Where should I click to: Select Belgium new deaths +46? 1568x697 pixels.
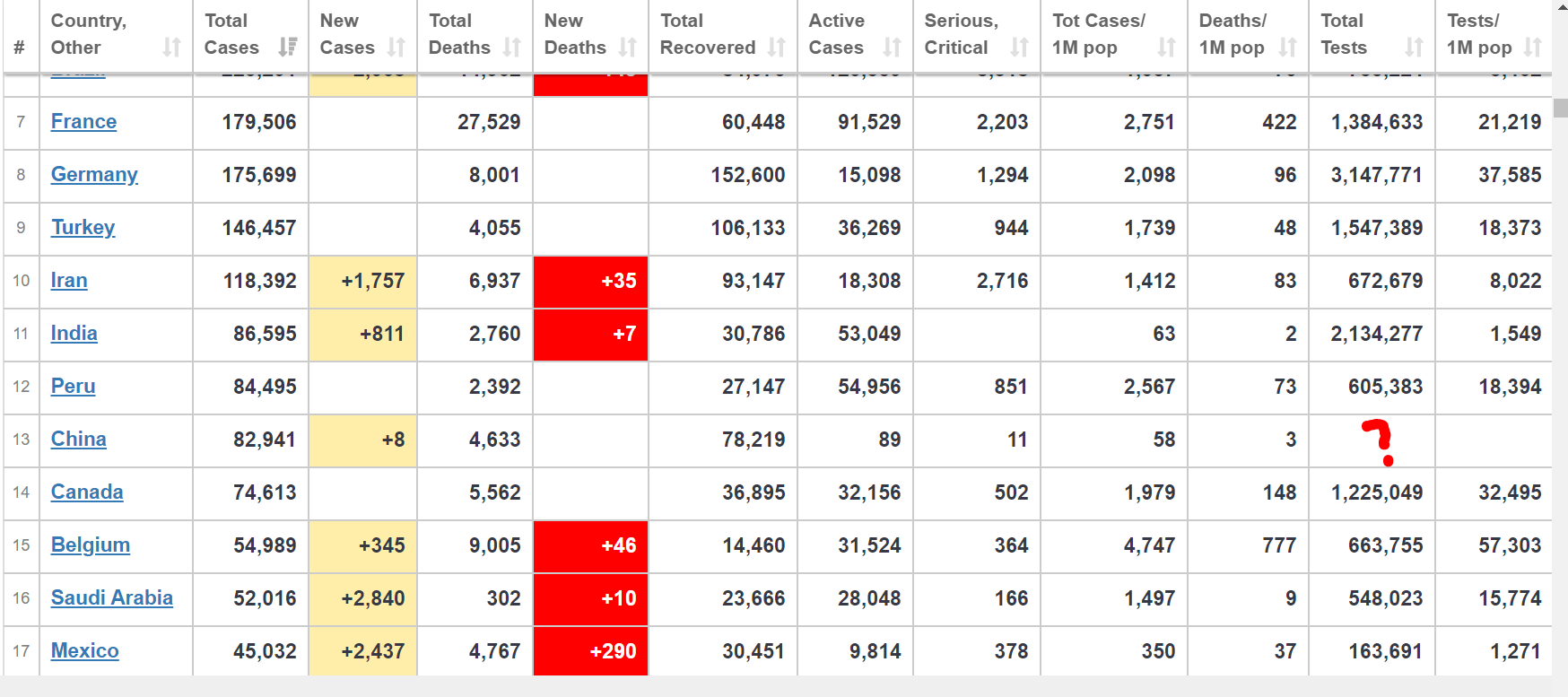pos(619,545)
